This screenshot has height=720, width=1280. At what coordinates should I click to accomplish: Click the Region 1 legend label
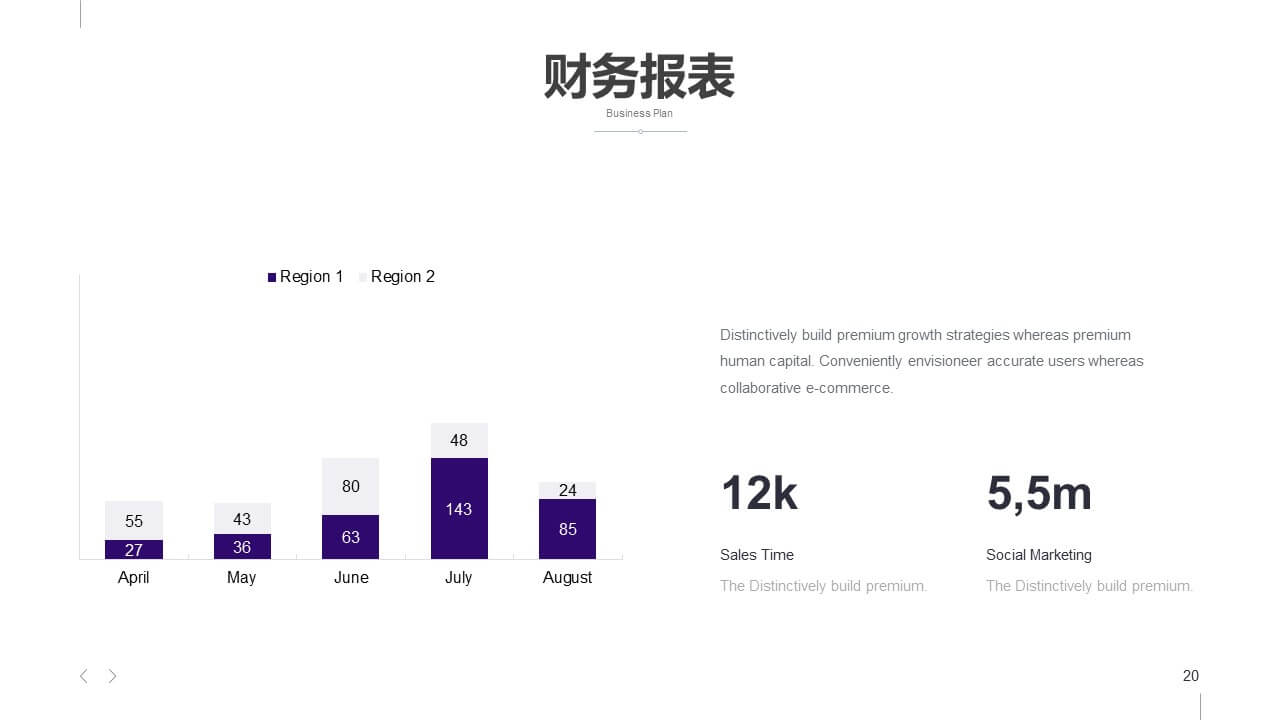pos(312,277)
